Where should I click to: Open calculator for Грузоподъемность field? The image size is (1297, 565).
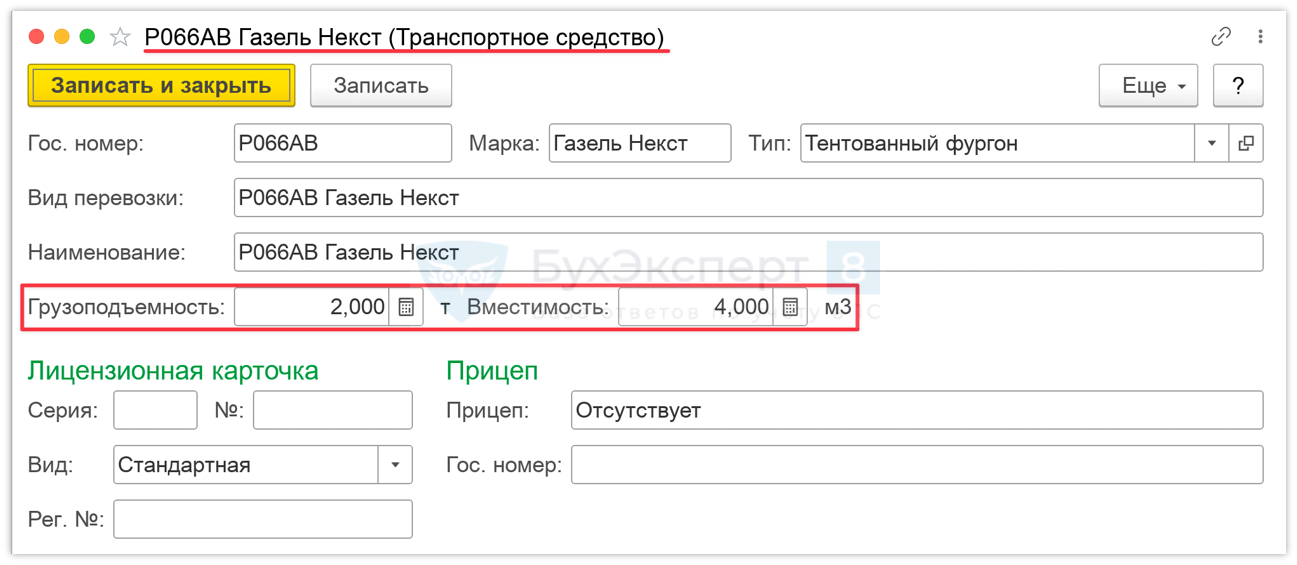(406, 307)
